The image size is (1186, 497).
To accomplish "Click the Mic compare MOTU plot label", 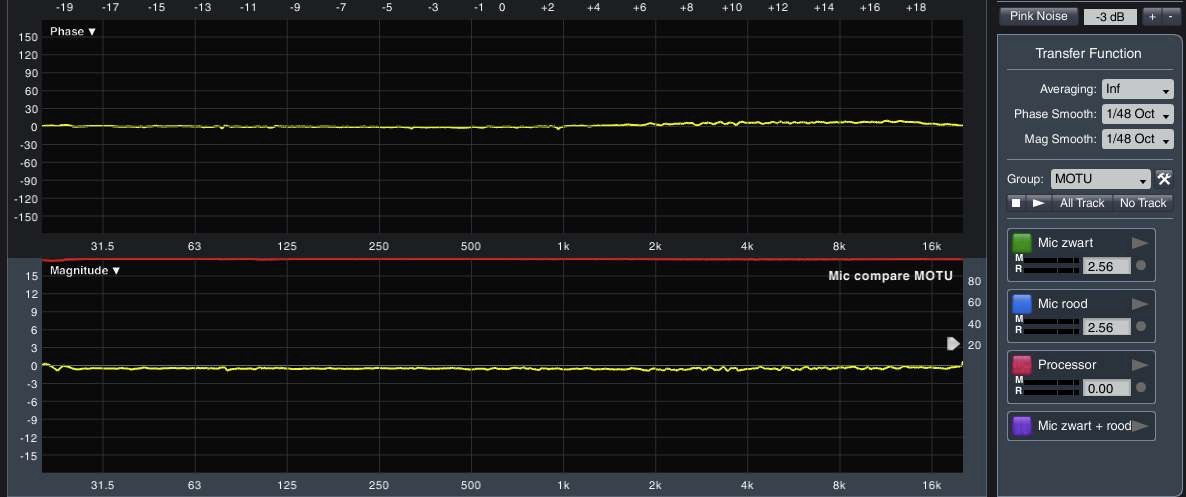I will coord(890,276).
